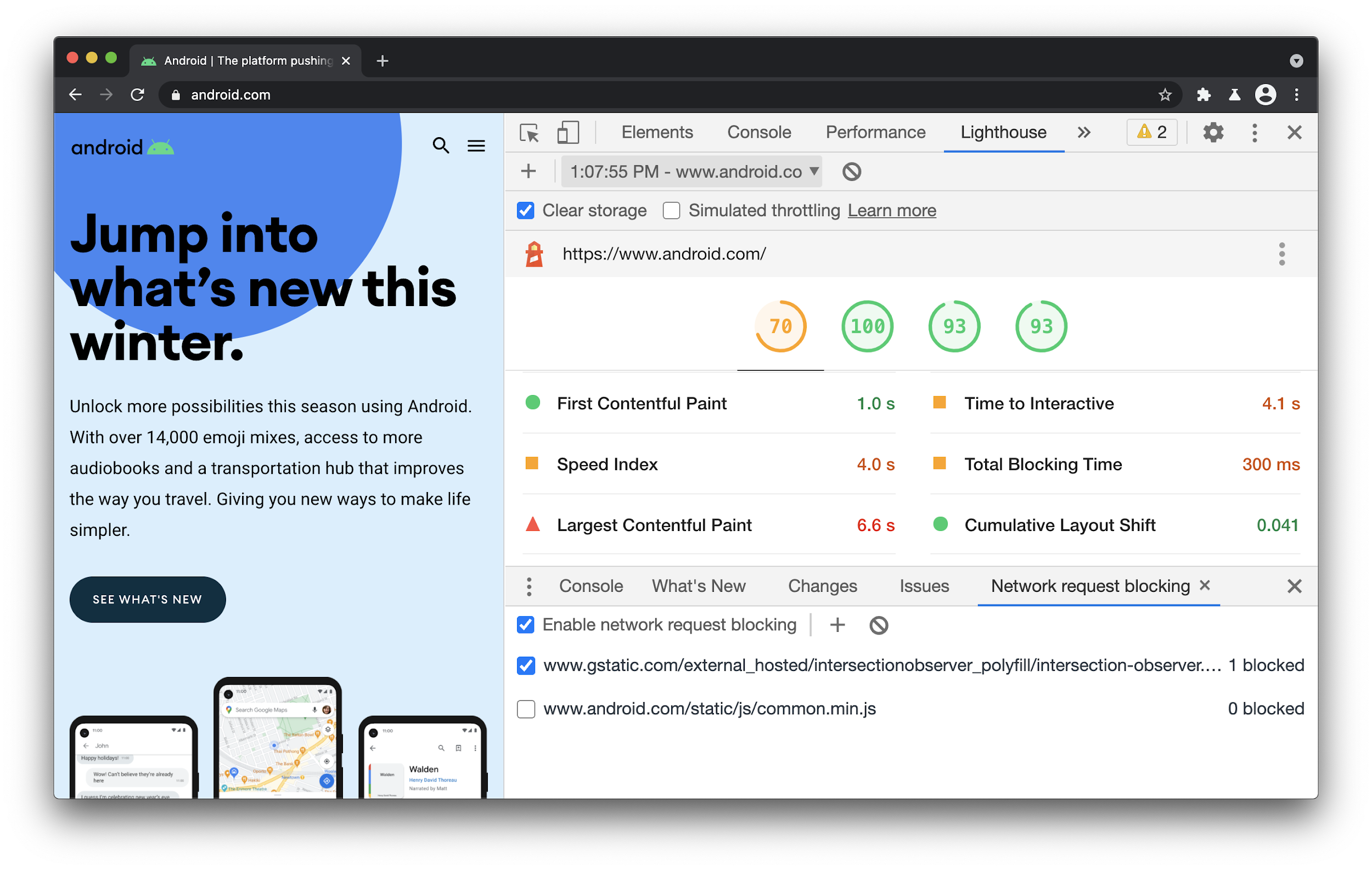Enable the Clear storage checkbox
1372x870 pixels.
(x=524, y=211)
